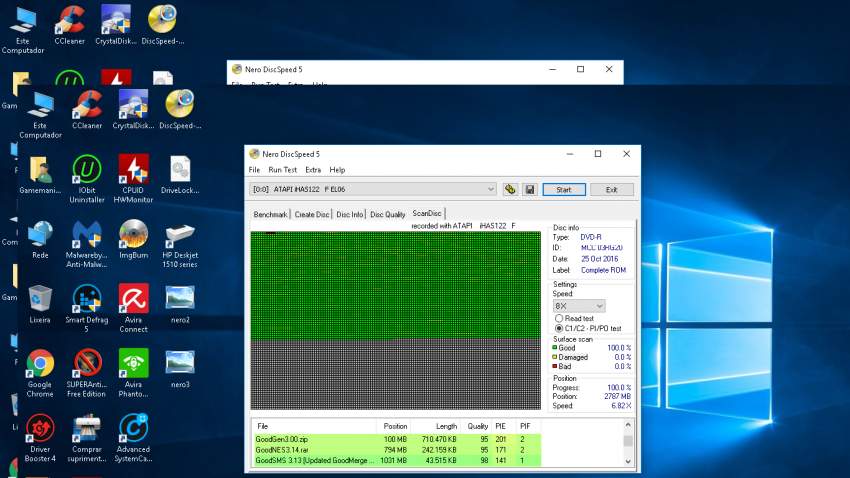Select the nero2 image file icon
Screen dimensions: 850x478
180,304
